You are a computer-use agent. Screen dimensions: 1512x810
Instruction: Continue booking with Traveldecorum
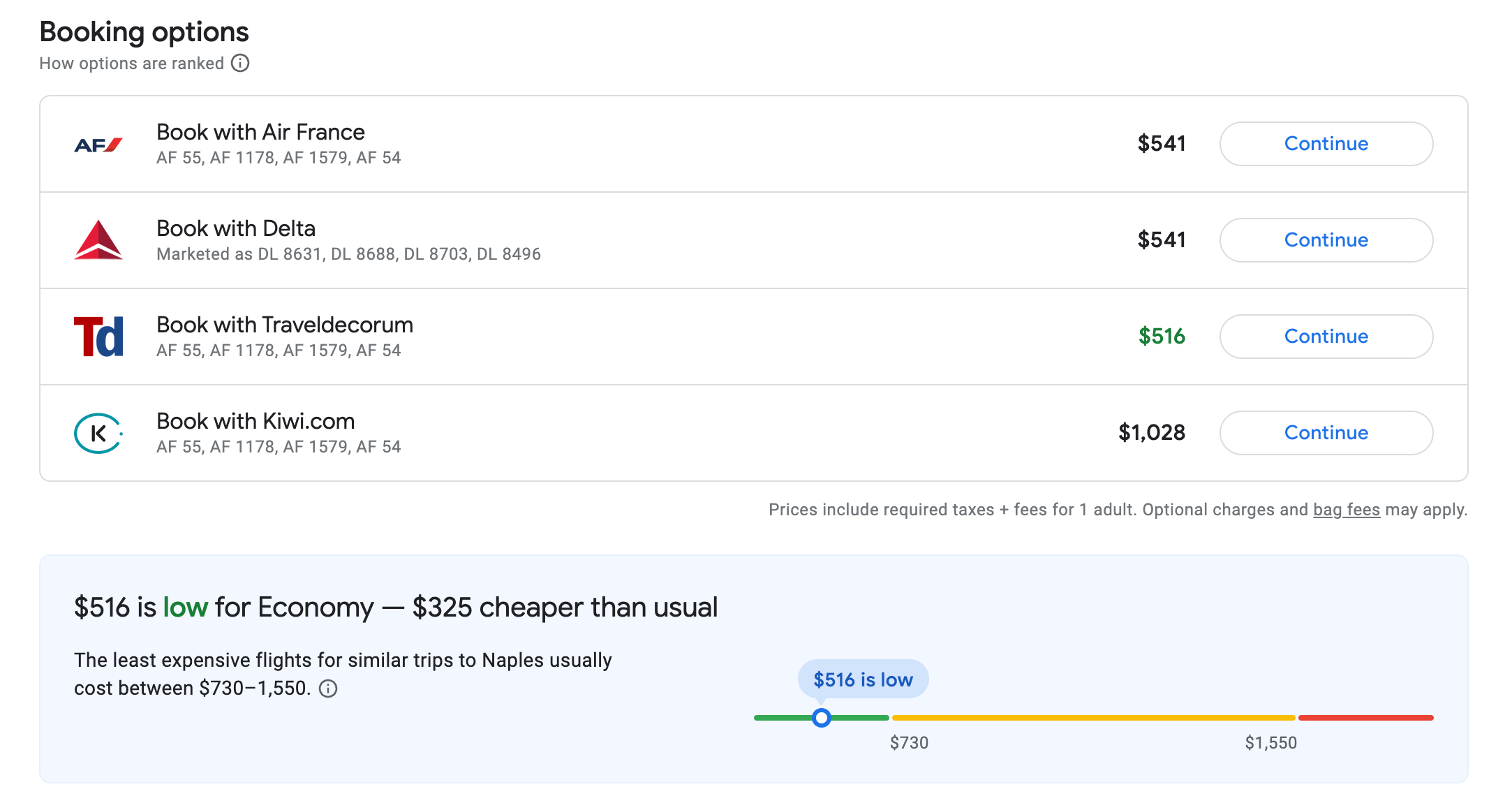[1326, 337]
